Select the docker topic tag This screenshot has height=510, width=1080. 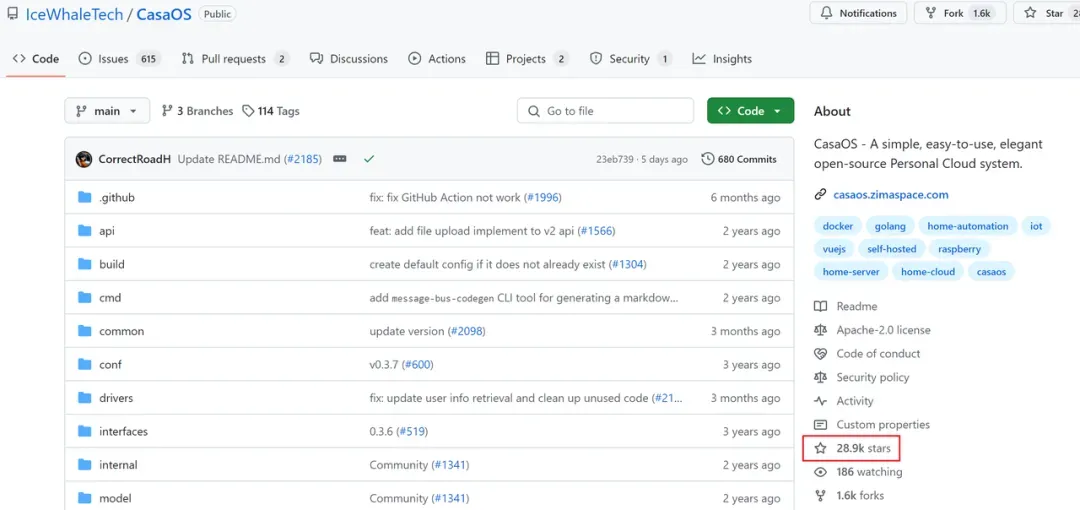[838, 226]
